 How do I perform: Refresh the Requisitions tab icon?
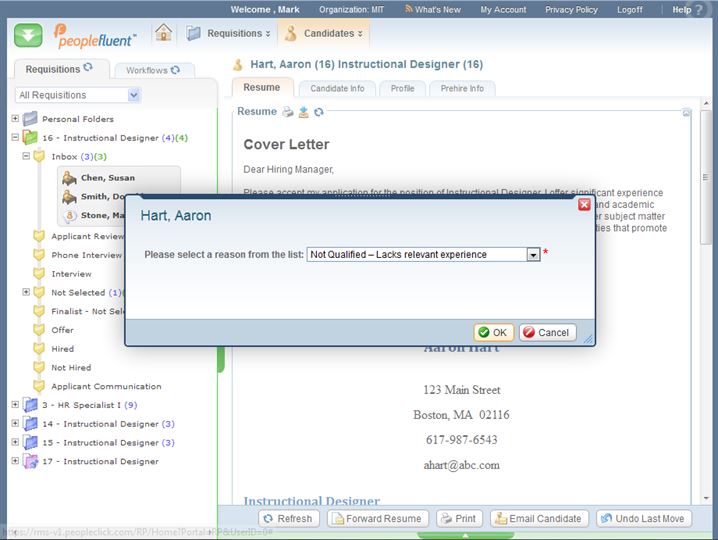click(x=88, y=69)
